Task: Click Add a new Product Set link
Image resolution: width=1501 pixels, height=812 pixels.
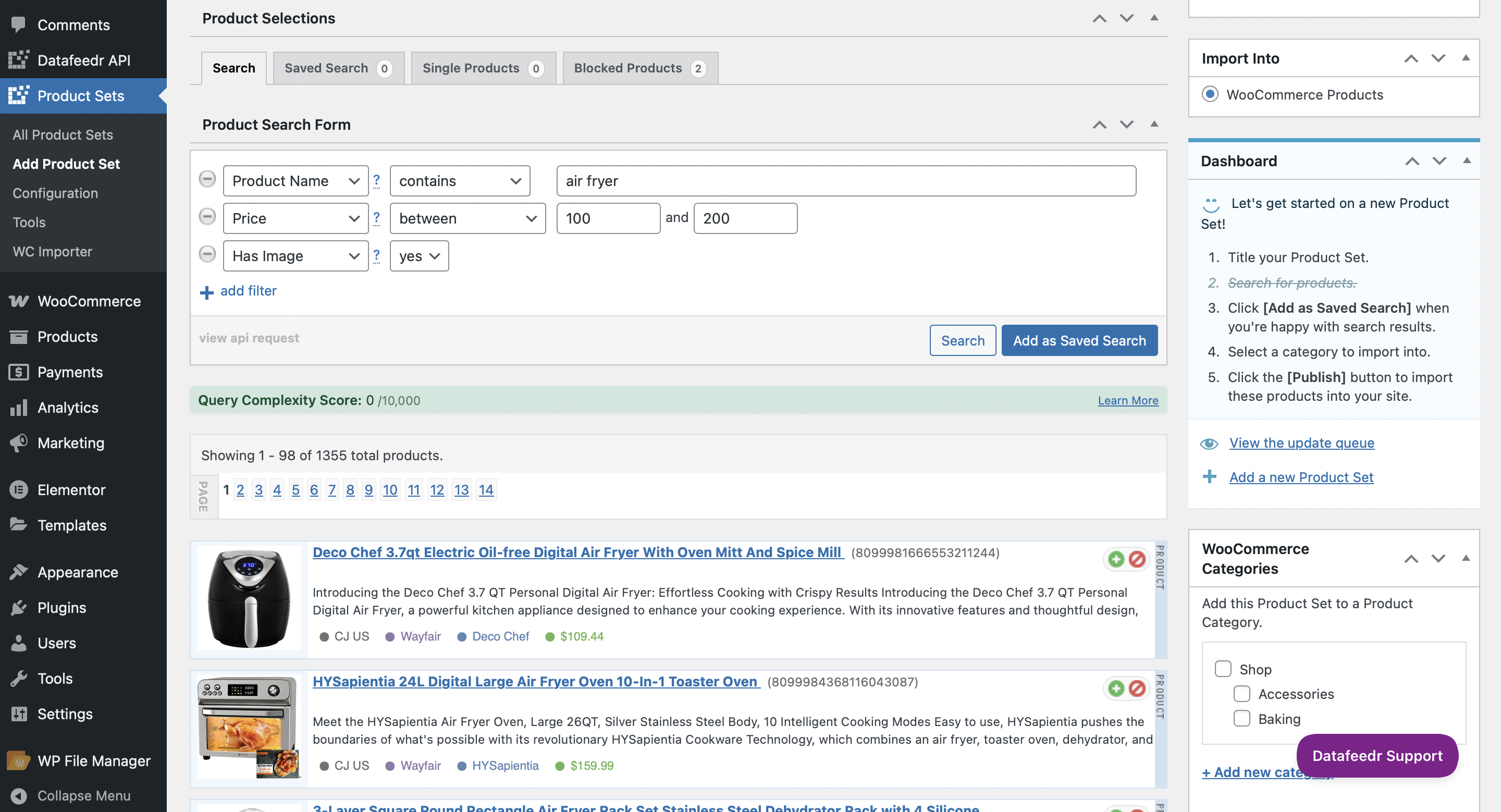Action: tap(1301, 477)
